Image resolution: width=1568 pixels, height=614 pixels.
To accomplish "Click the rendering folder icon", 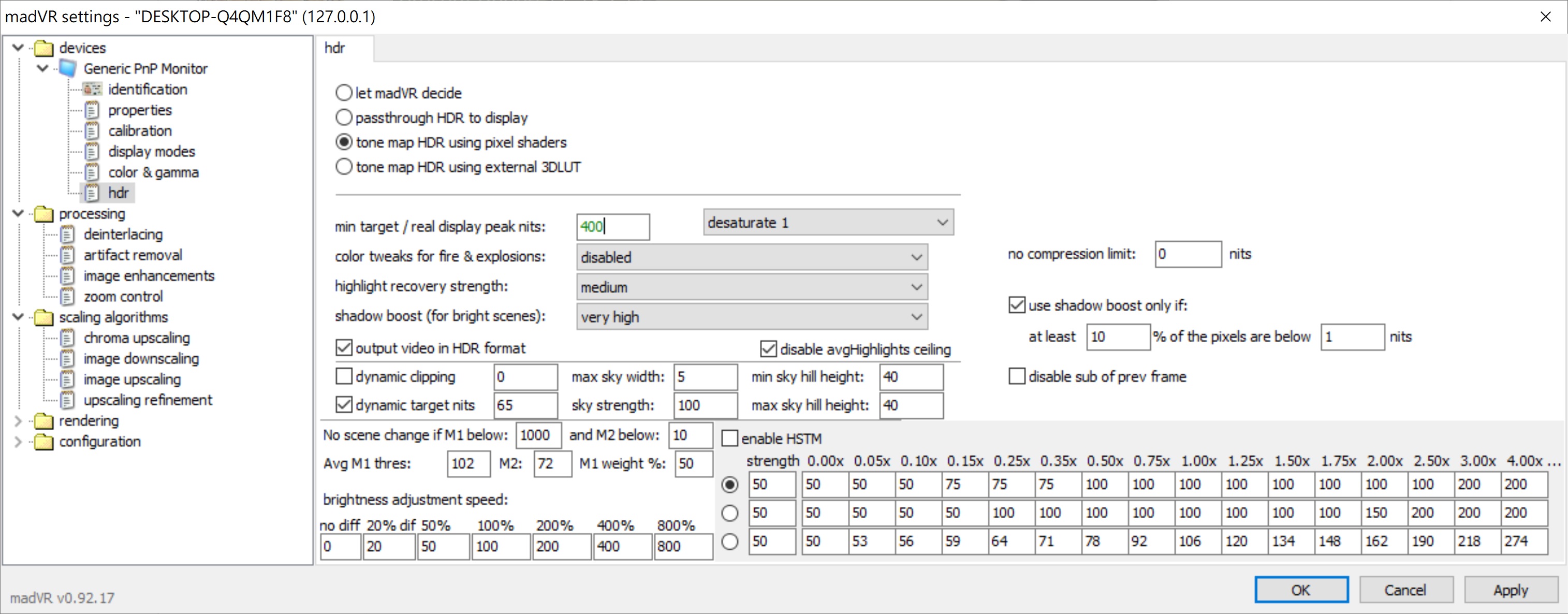I will (x=44, y=420).
